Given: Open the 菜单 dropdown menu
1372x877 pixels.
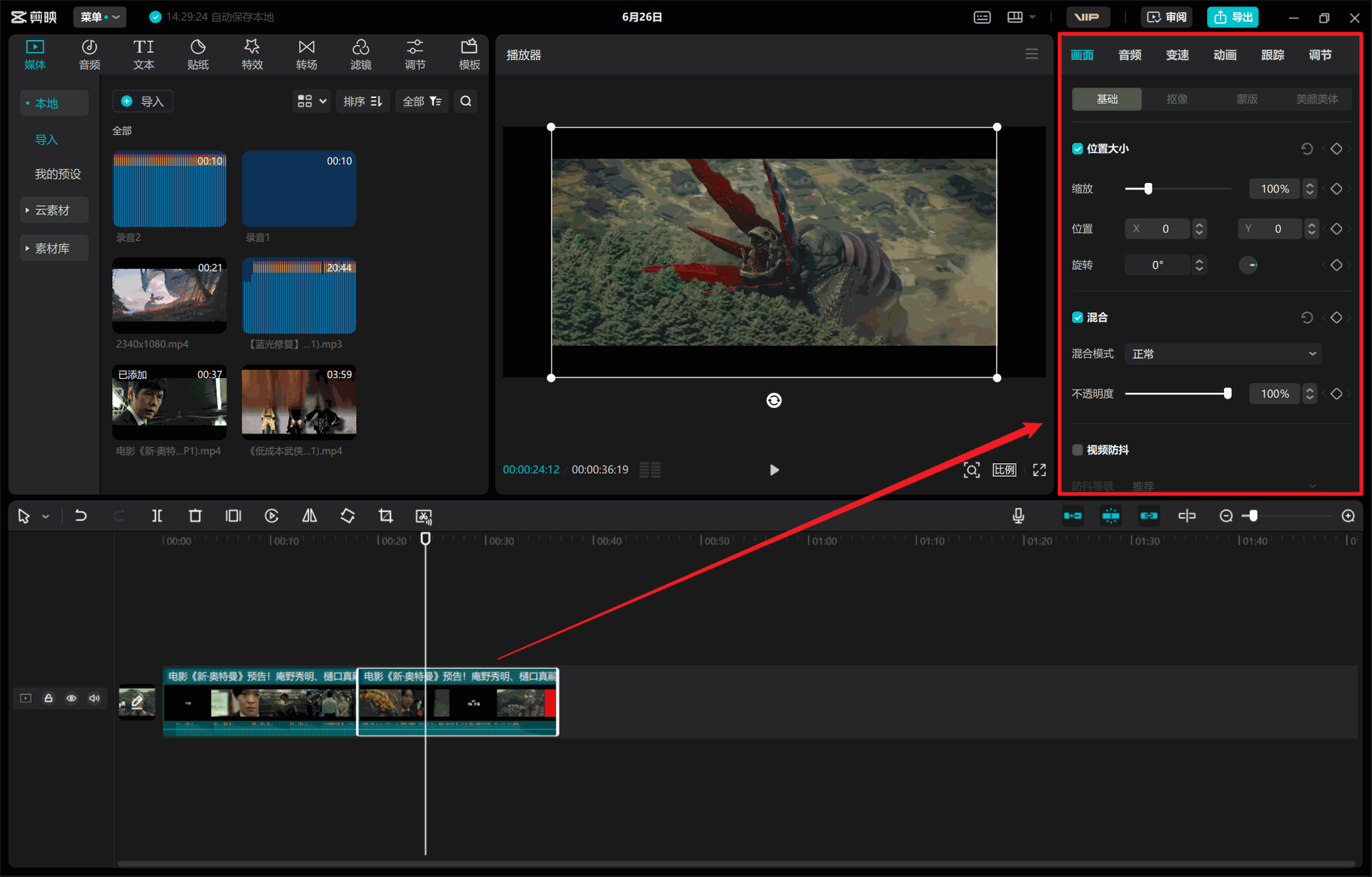Looking at the screenshot, I should click(x=100, y=17).
